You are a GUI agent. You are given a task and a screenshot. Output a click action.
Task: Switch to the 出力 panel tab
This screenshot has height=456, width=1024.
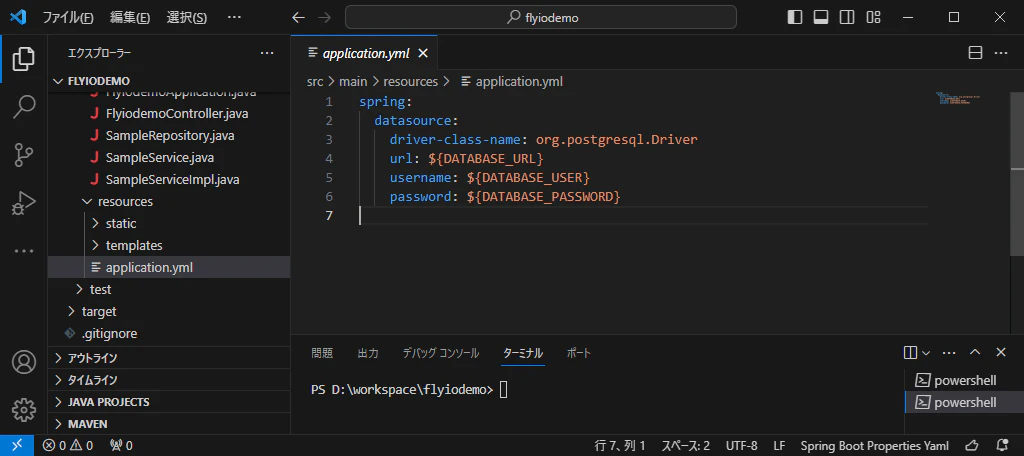pyautogui.click(x=368, y=353)
